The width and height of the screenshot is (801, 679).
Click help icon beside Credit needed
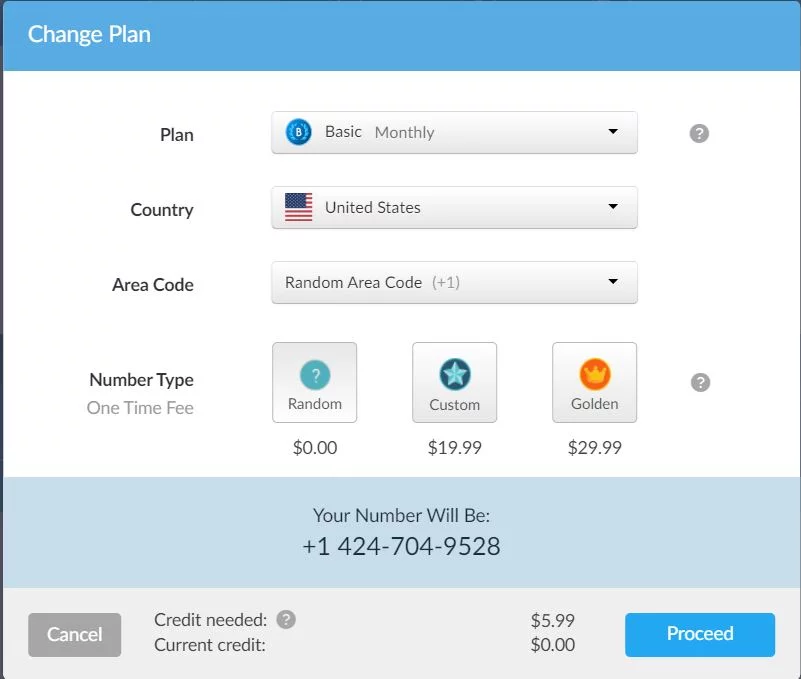click(286, 620)
